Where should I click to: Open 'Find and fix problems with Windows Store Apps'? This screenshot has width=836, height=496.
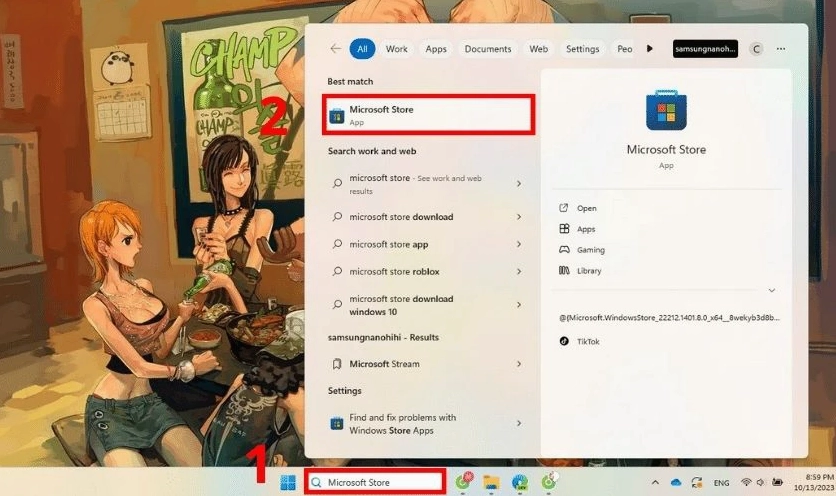(428, 424)
